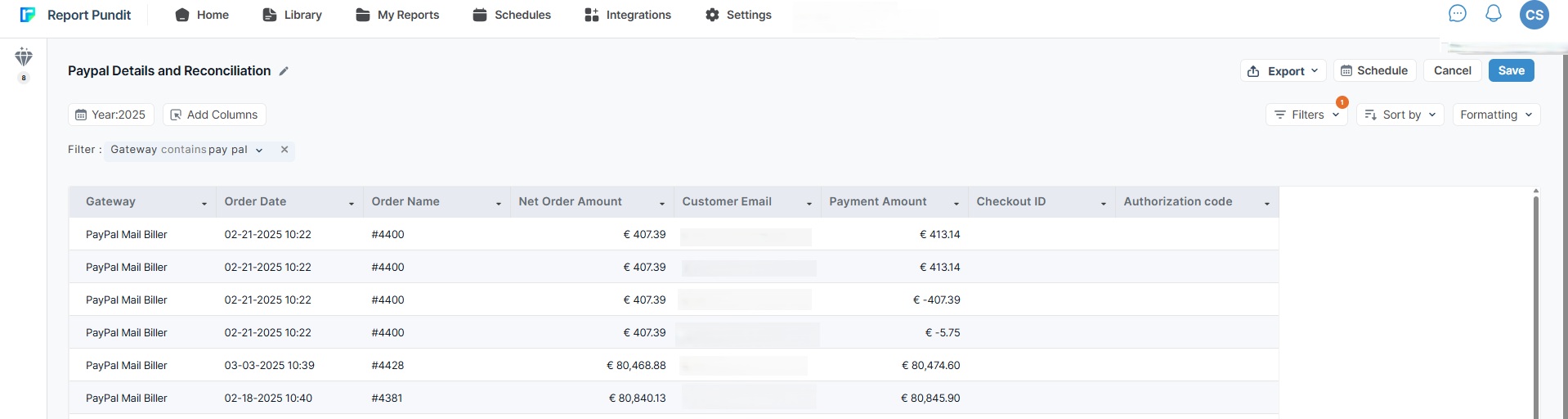Open the Net Order Amount column arrow
Image resolution: width=1568 pixels, height=419 pixels.
[662, 203]
